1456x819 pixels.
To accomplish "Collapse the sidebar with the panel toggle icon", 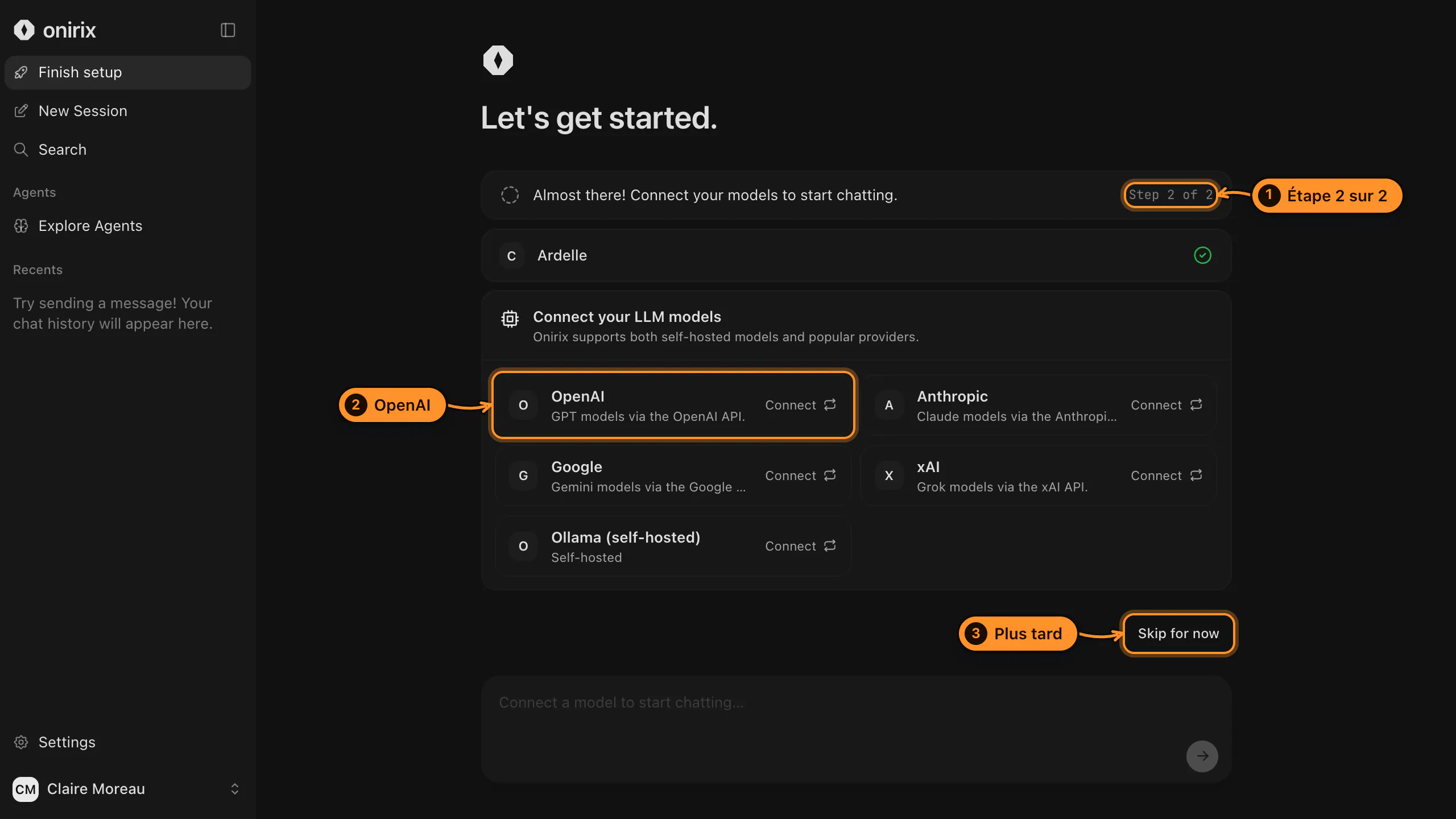I will point(227,30).
